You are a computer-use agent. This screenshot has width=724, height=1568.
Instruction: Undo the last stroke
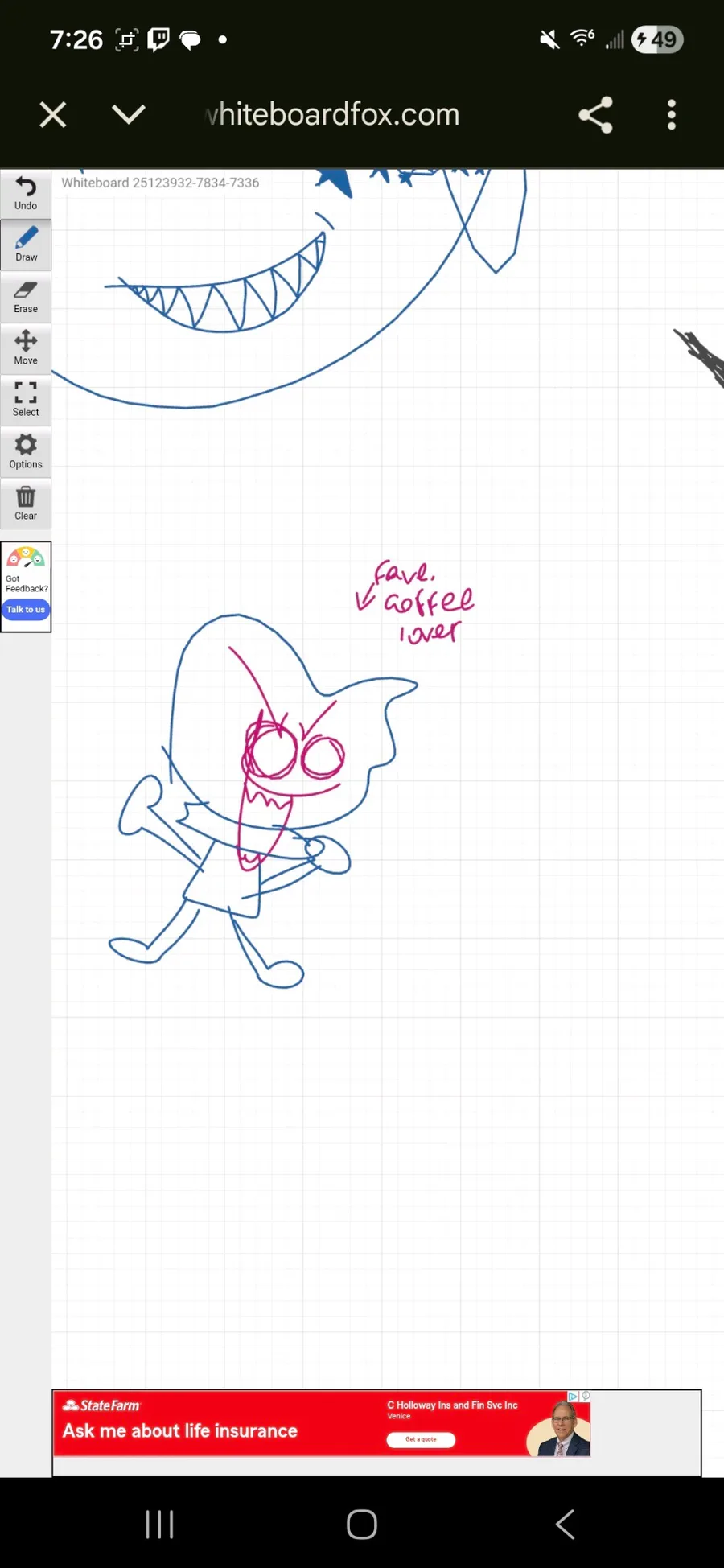(26, 193)
